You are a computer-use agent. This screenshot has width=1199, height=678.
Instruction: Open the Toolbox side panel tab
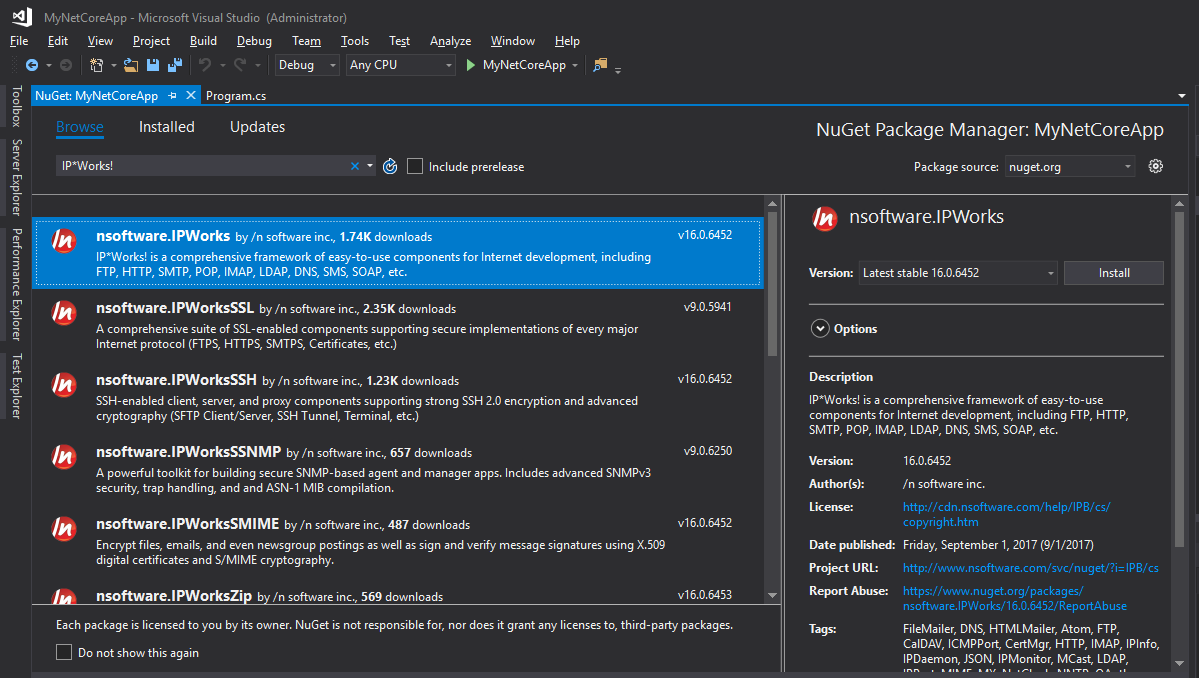tap(16, 105)
